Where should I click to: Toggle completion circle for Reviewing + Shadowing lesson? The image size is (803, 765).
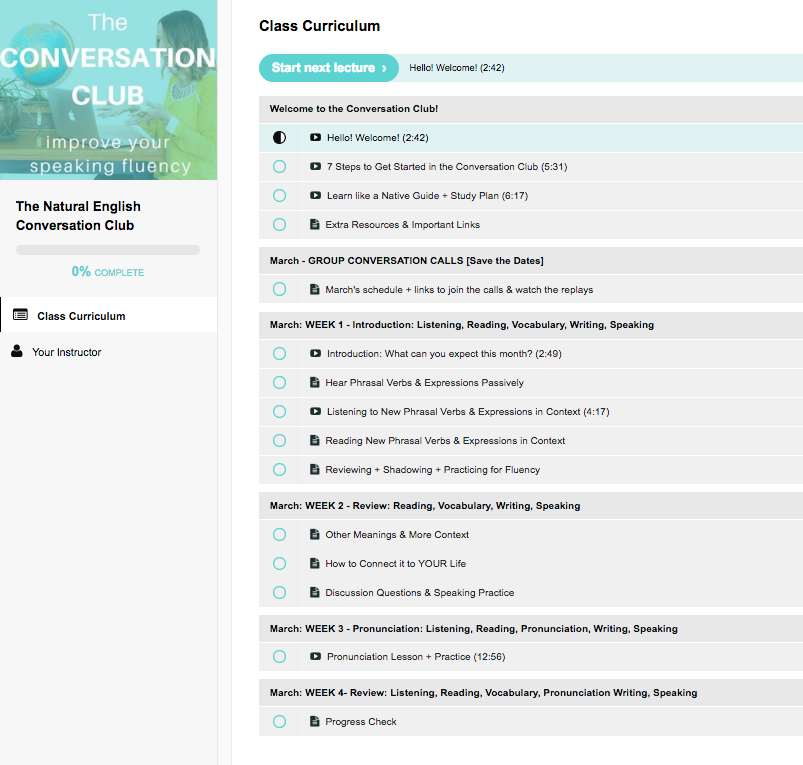[x=279, y=470]
